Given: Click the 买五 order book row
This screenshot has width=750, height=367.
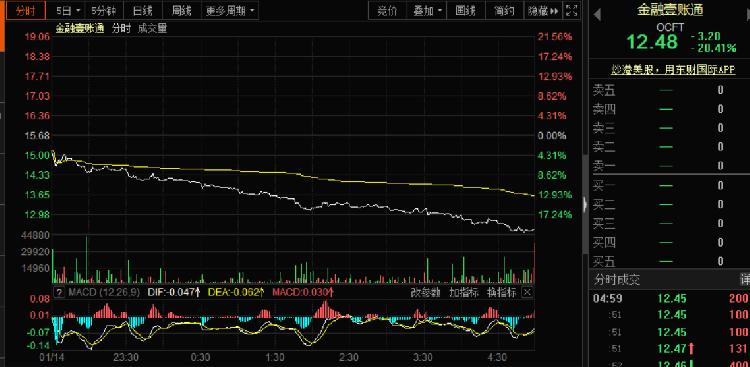Looking at the screenshot, I should (x=670, y=261).
